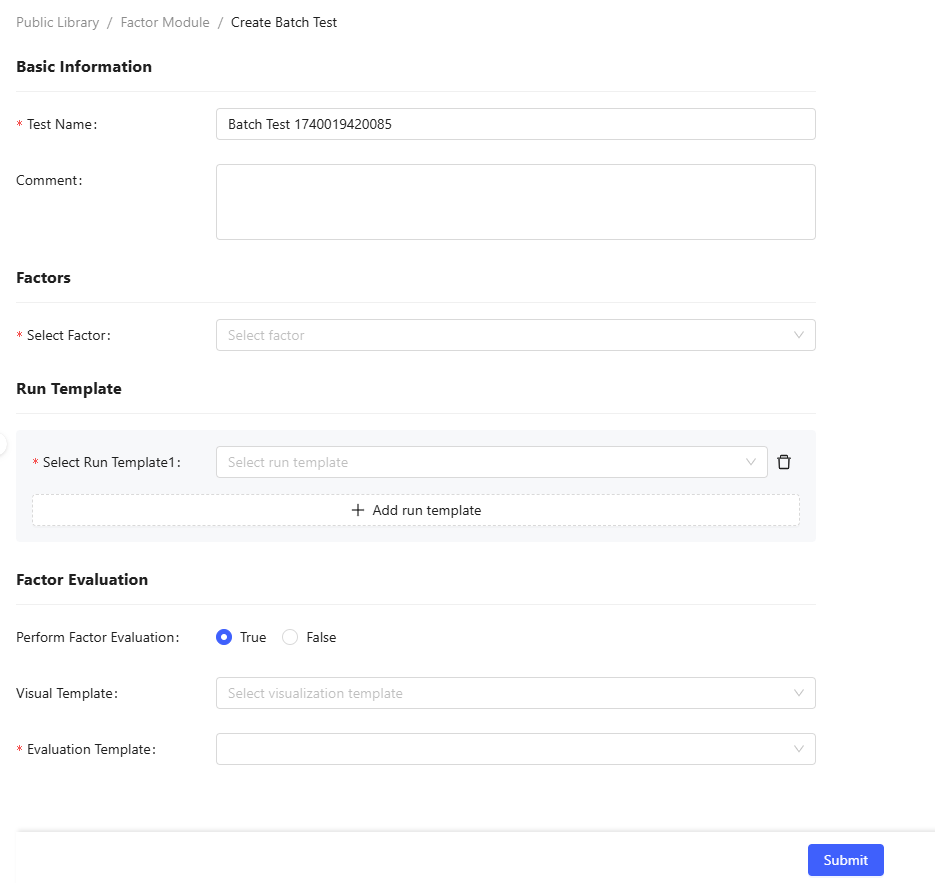Image resolution: width=935 pixels, height=883 pixels.
Task: Submit the batch test form
Action: tap(845, 860)
